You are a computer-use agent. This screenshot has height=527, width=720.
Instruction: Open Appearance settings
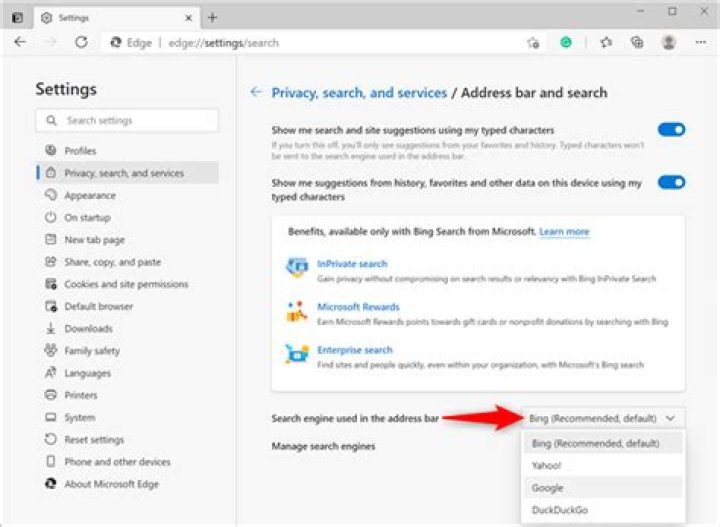tap(127, 195)
